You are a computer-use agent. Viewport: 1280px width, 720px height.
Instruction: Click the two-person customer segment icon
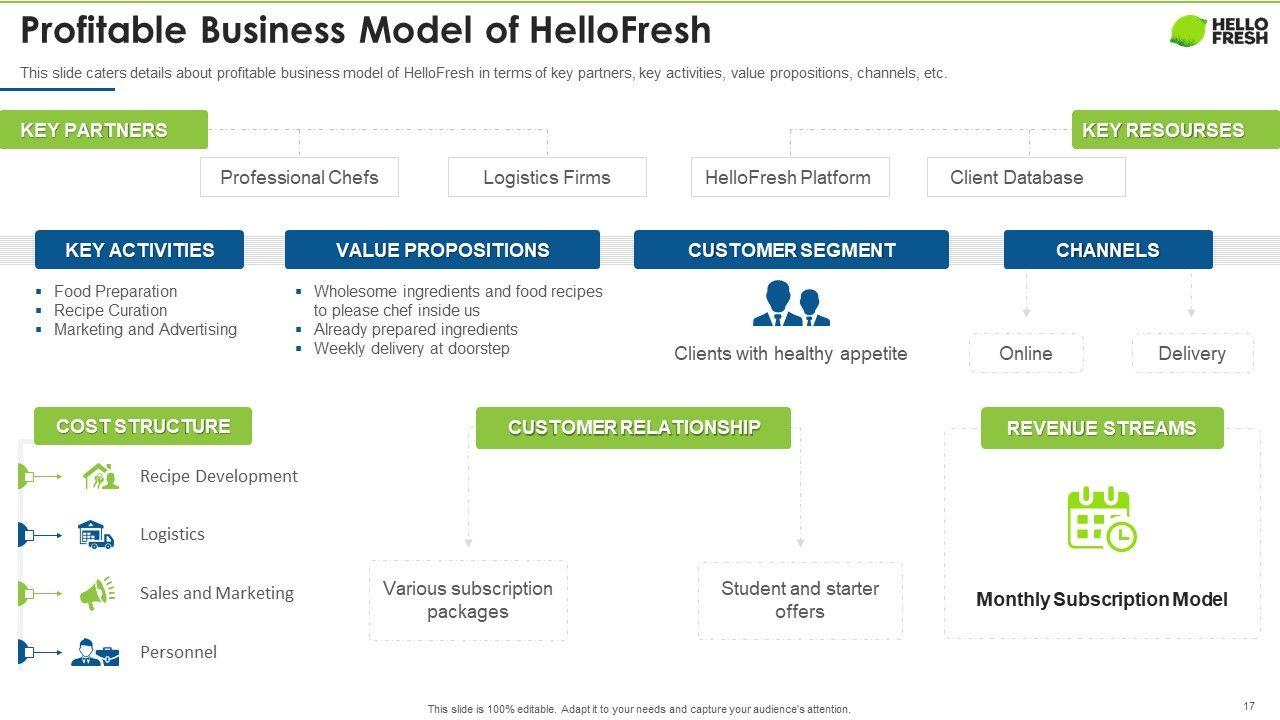coord(791,304)
